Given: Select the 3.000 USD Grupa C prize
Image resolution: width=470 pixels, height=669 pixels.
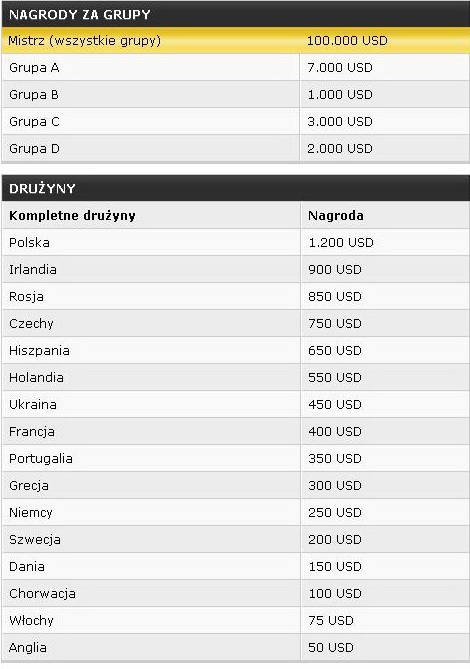Looking at the screenshot, I should (x=340, y=122).
